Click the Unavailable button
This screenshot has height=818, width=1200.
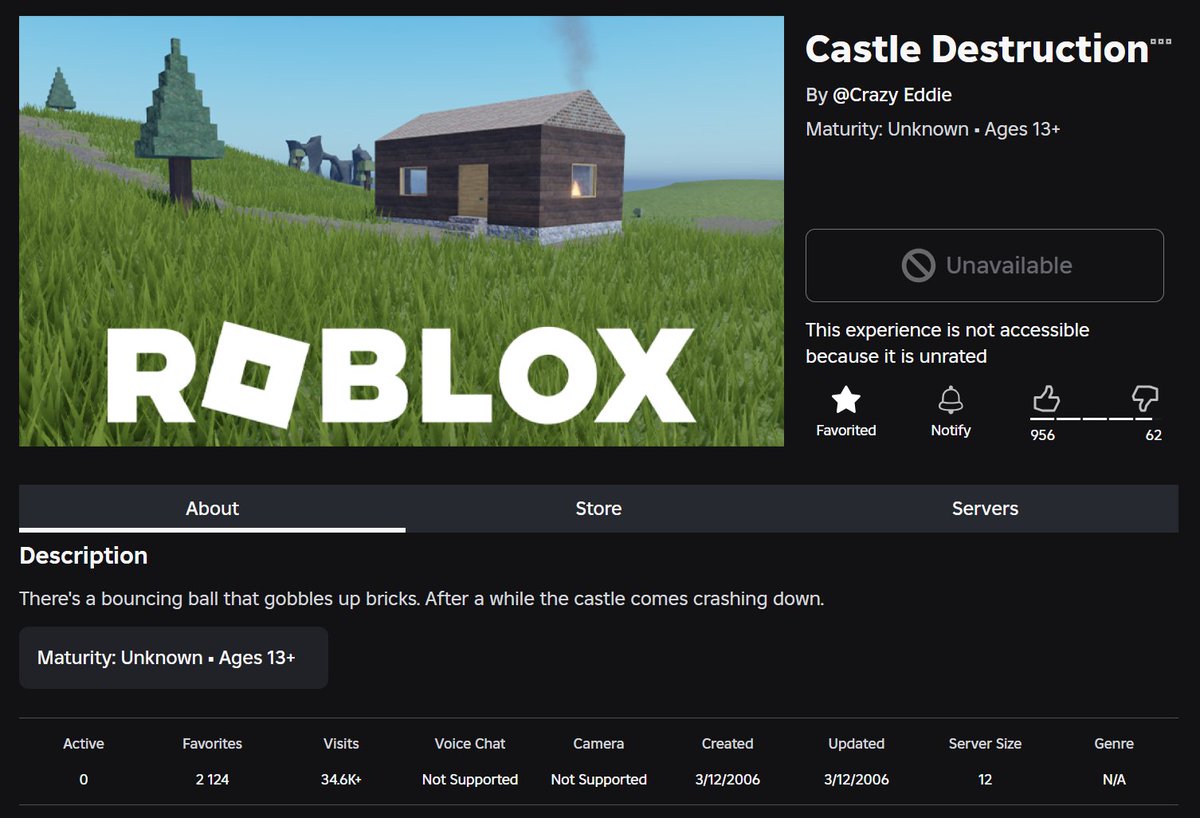[985, 265]
